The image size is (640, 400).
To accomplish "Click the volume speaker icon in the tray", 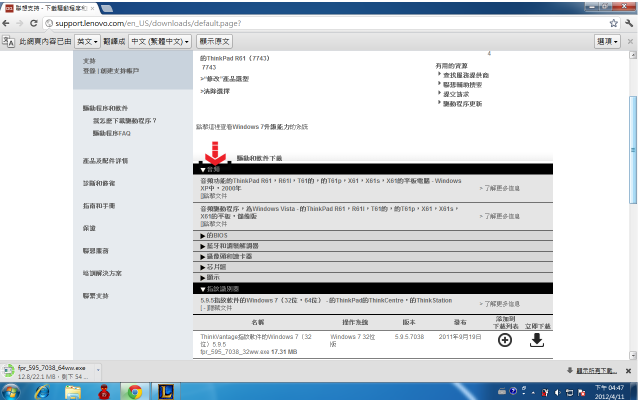I will pos(557,392).
